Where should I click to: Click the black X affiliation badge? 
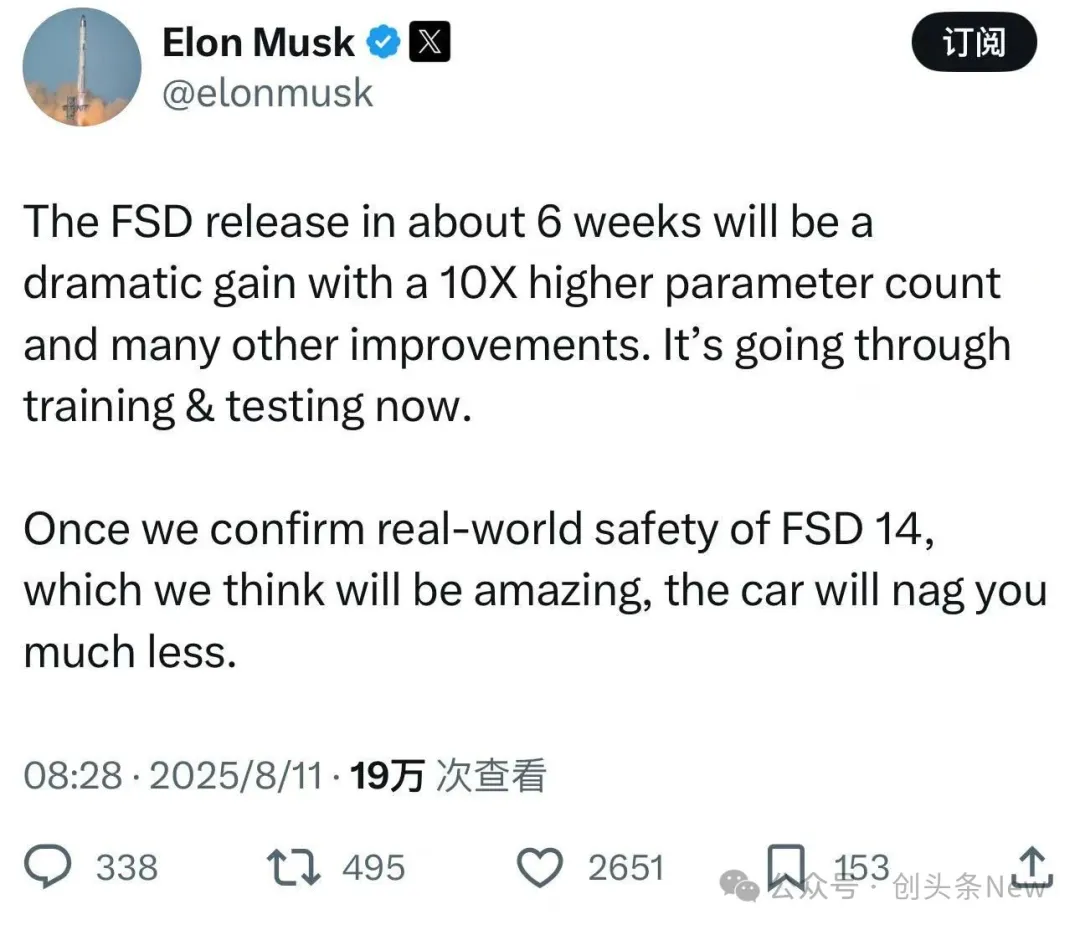coord(431,42)
